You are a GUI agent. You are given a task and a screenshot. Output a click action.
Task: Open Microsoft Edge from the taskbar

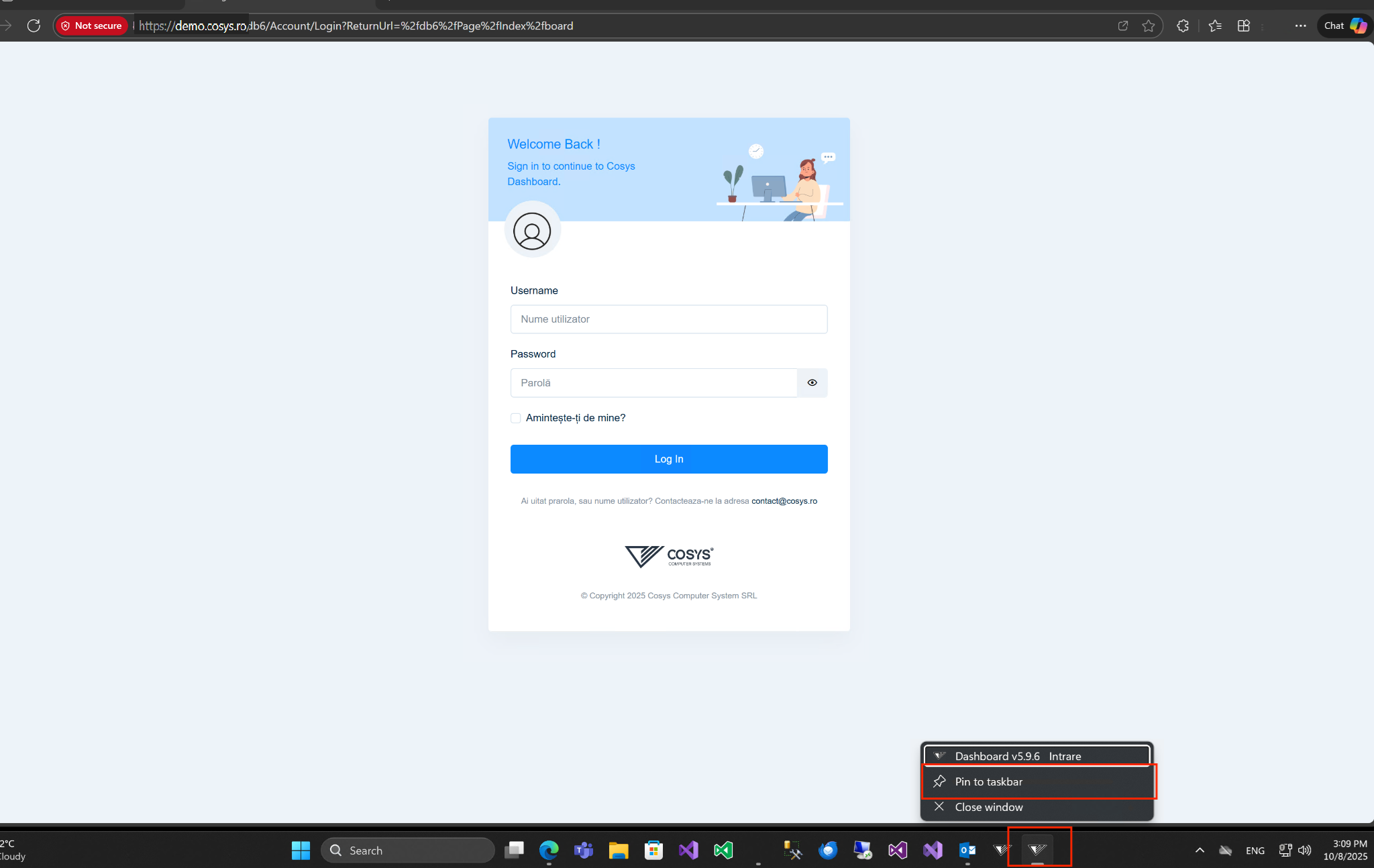pyautogui.click(x=549, y=851)
